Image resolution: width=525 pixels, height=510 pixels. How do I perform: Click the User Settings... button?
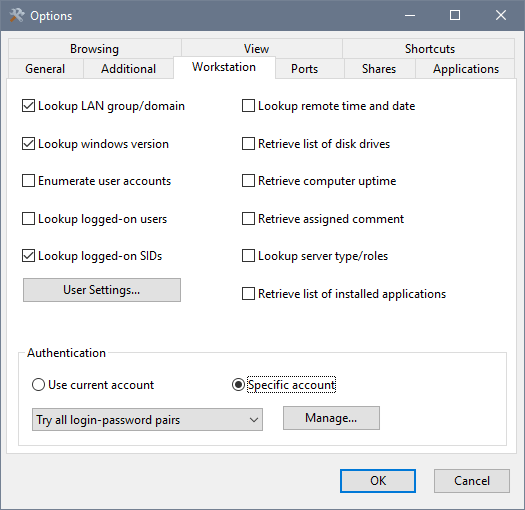[102, 290]
